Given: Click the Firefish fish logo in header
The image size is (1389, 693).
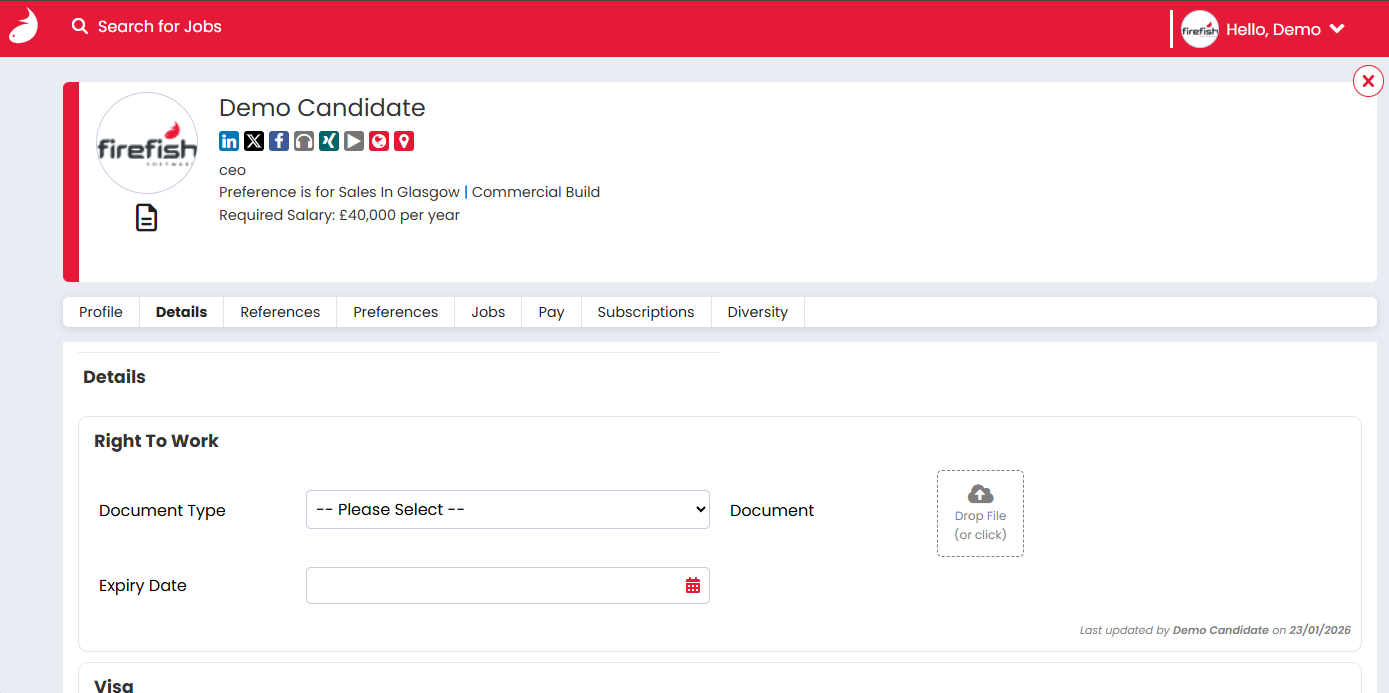Looking at the screenshot, I should (x=23, y=27).
